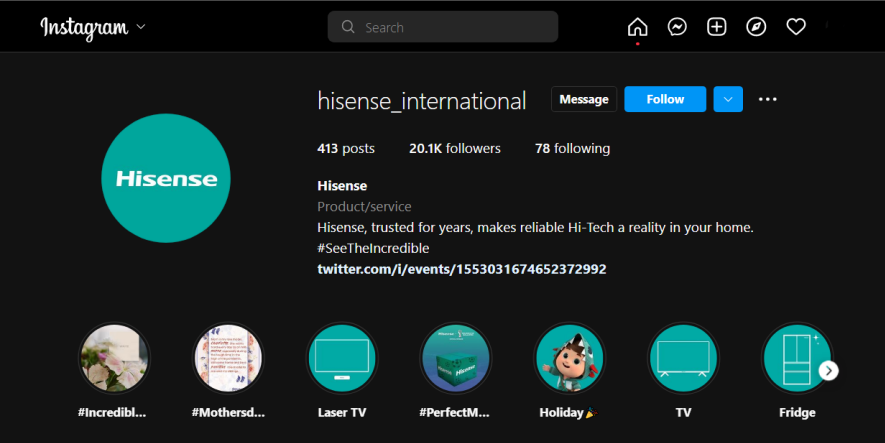Click the #SeeTheIncredible hashtag
Image resolution: width=885 pixels, height=443 pixels.
373,248
